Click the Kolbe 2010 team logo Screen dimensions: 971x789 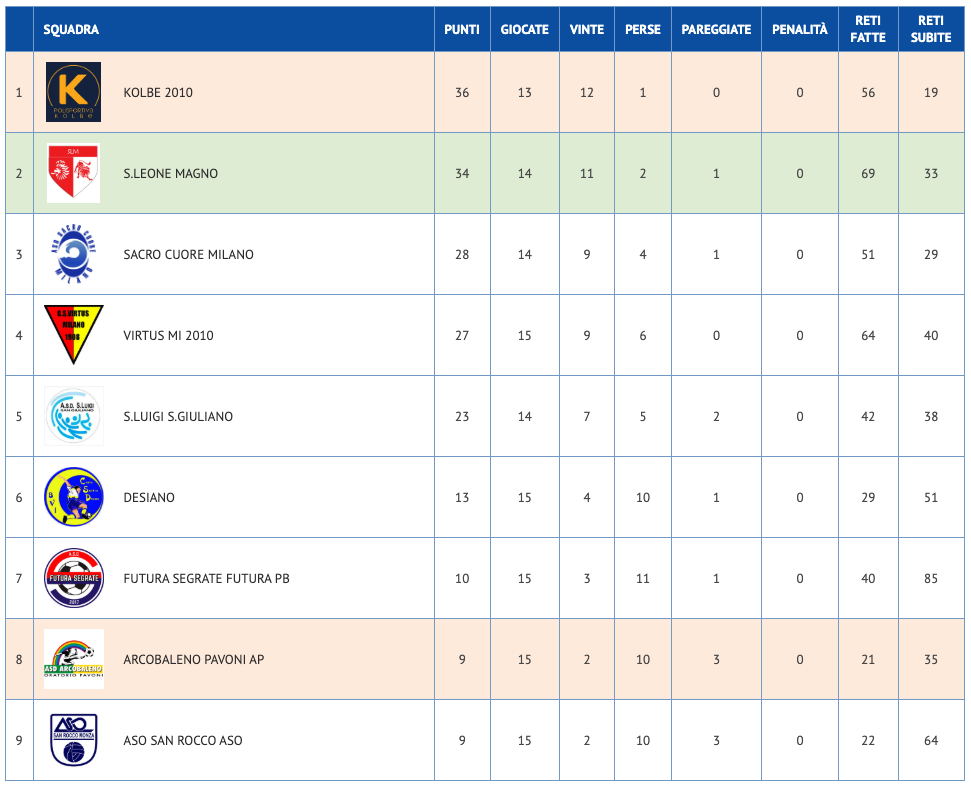click(74, 92)
